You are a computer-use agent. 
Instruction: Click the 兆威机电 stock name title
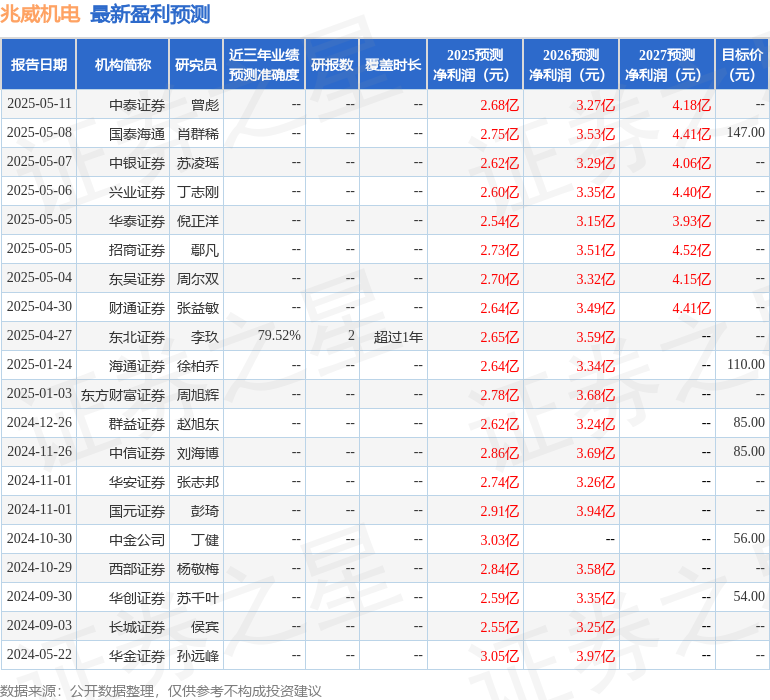coord(41,14)
